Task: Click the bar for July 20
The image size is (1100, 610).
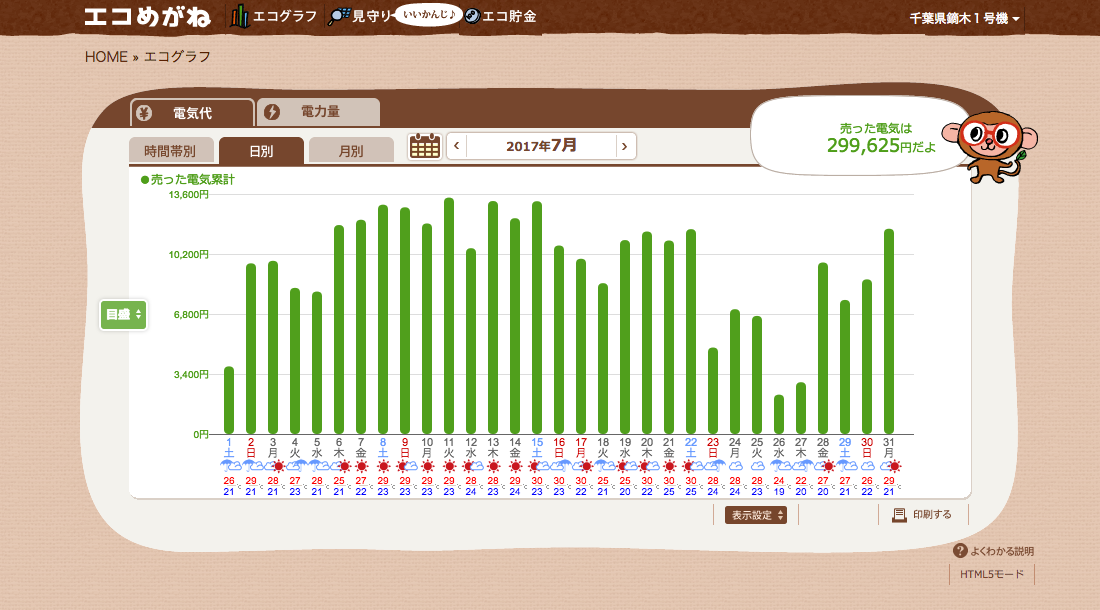Action: coord(647,333)
